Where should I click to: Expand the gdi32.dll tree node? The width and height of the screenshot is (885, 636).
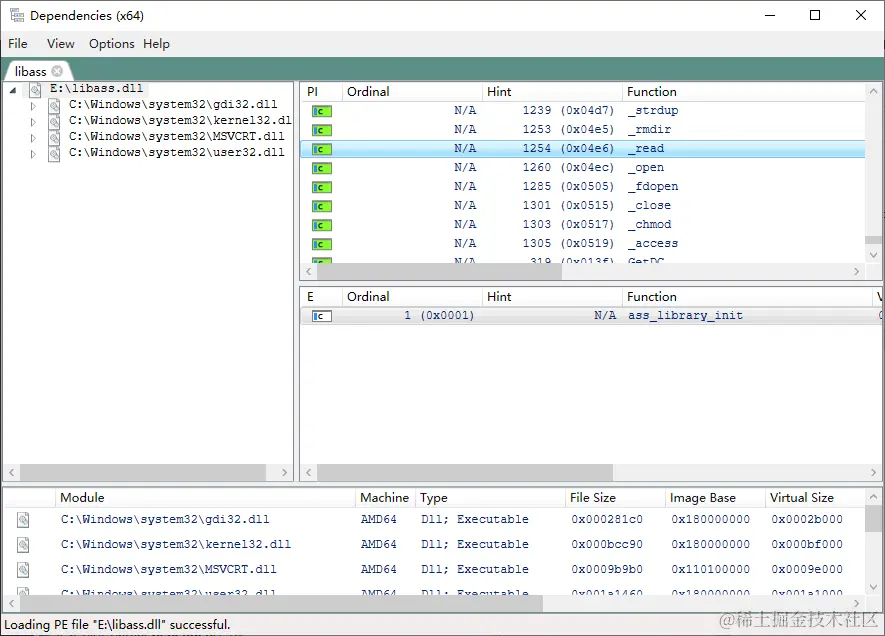[x=32, y=104]
